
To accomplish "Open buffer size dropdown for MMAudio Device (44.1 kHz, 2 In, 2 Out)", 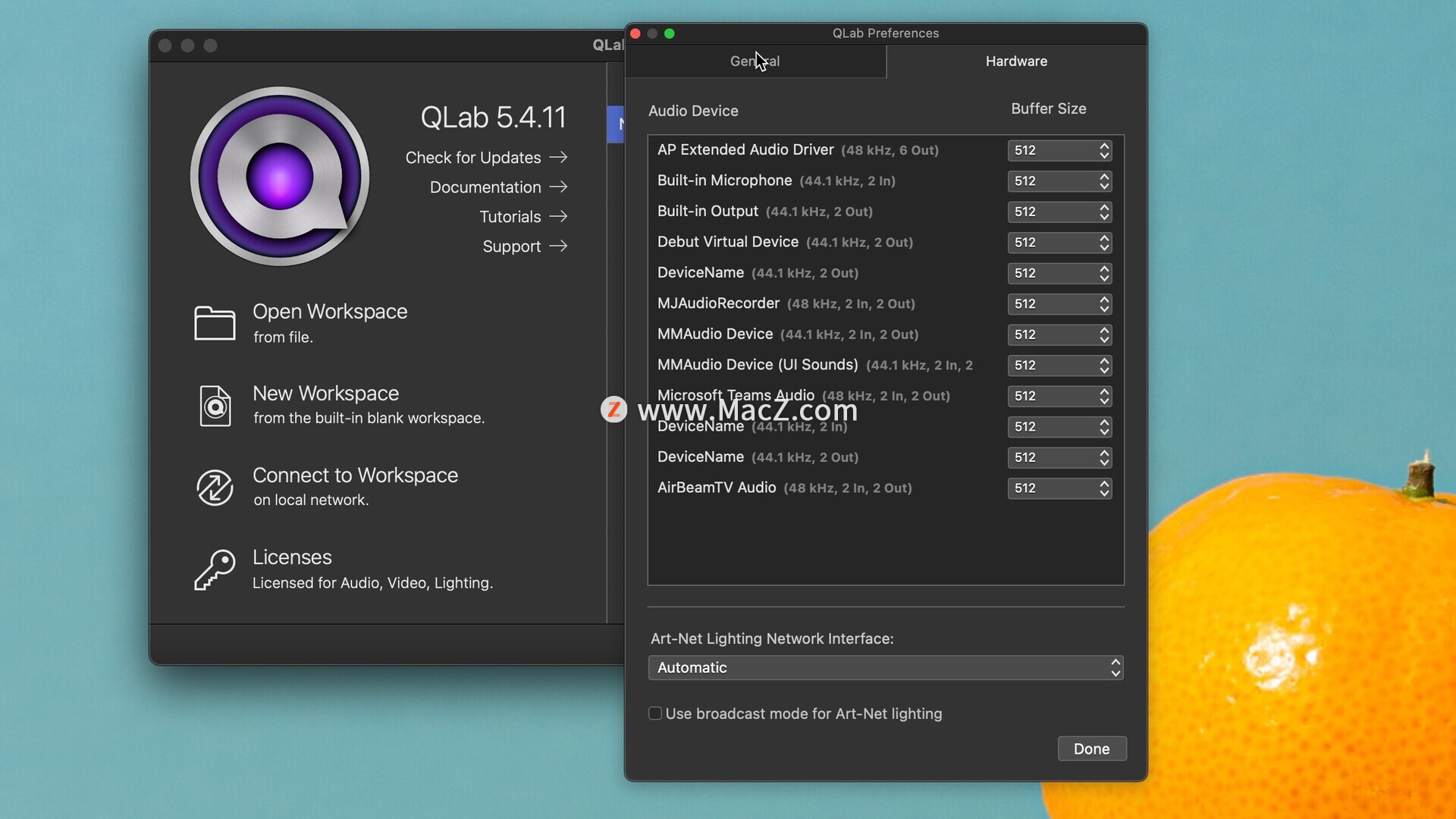I will click(1059, 334).
